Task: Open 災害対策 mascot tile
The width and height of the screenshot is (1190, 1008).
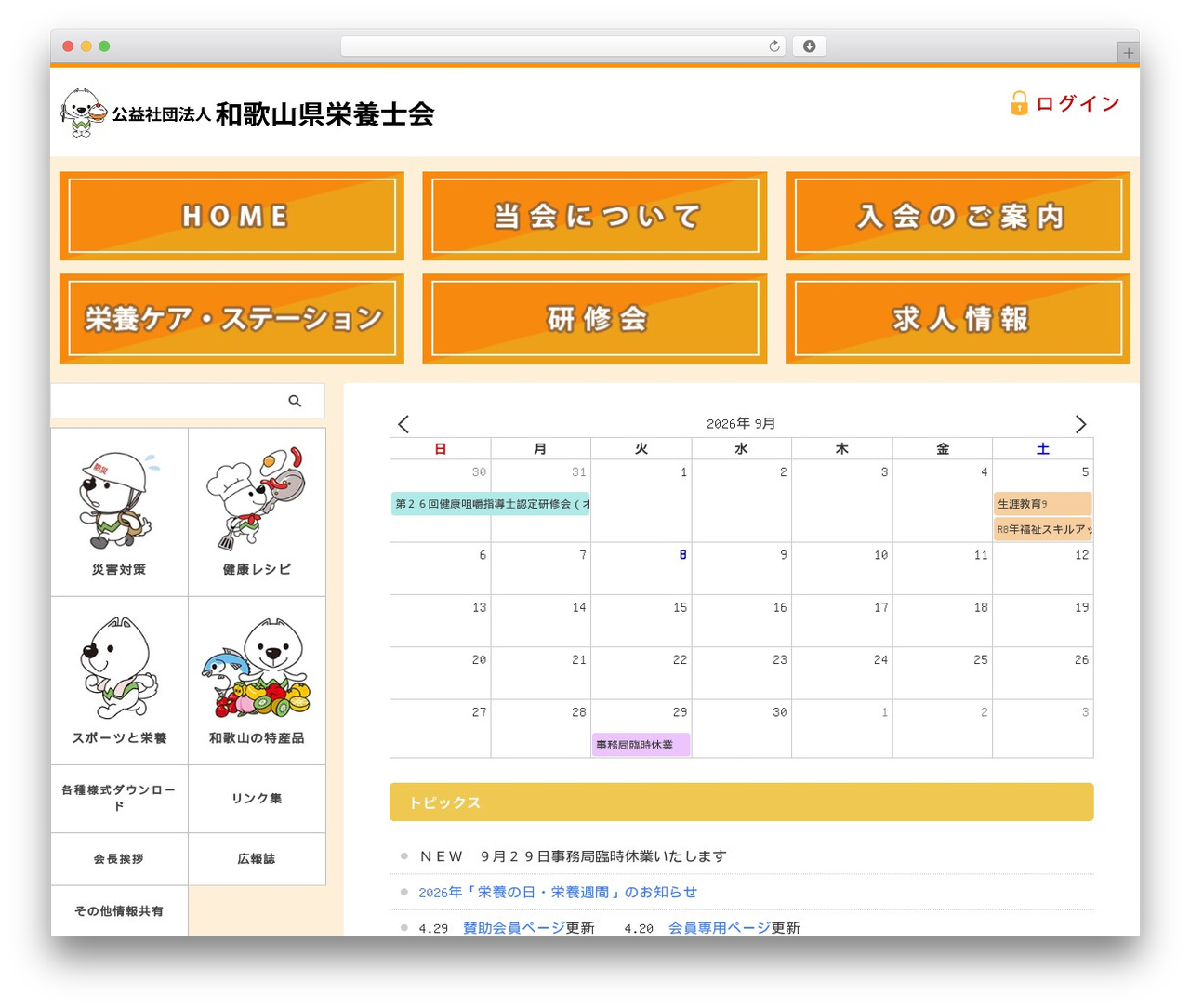Action: click(x=120, y=512)
